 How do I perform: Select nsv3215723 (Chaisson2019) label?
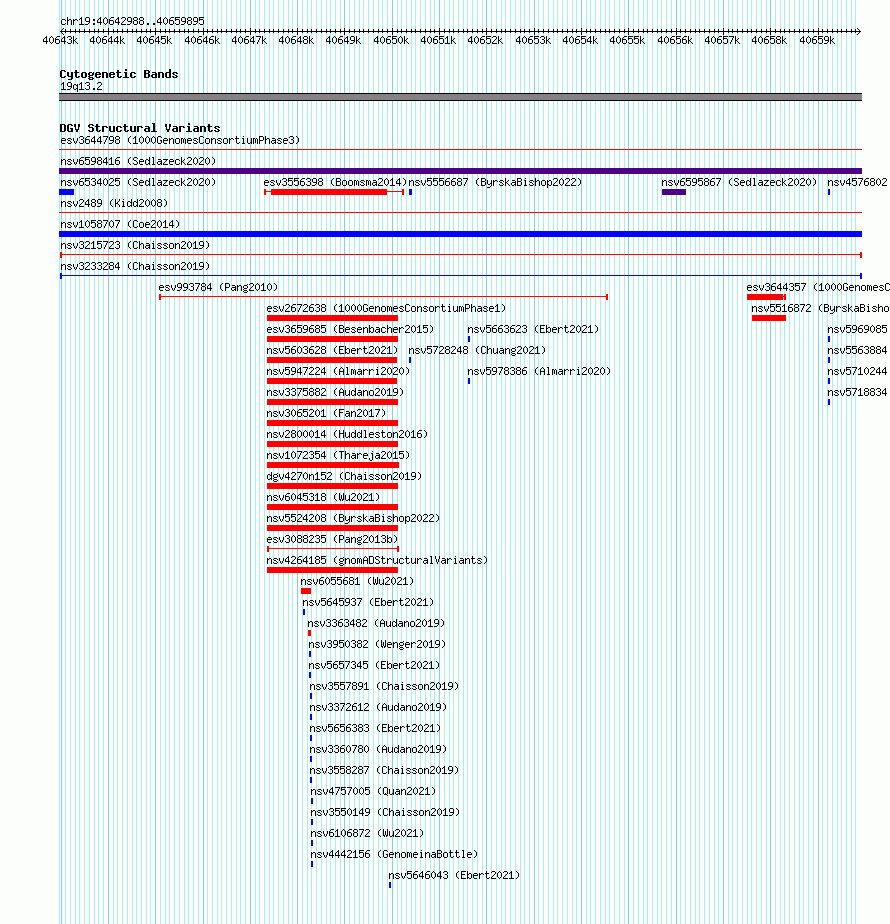135,245
